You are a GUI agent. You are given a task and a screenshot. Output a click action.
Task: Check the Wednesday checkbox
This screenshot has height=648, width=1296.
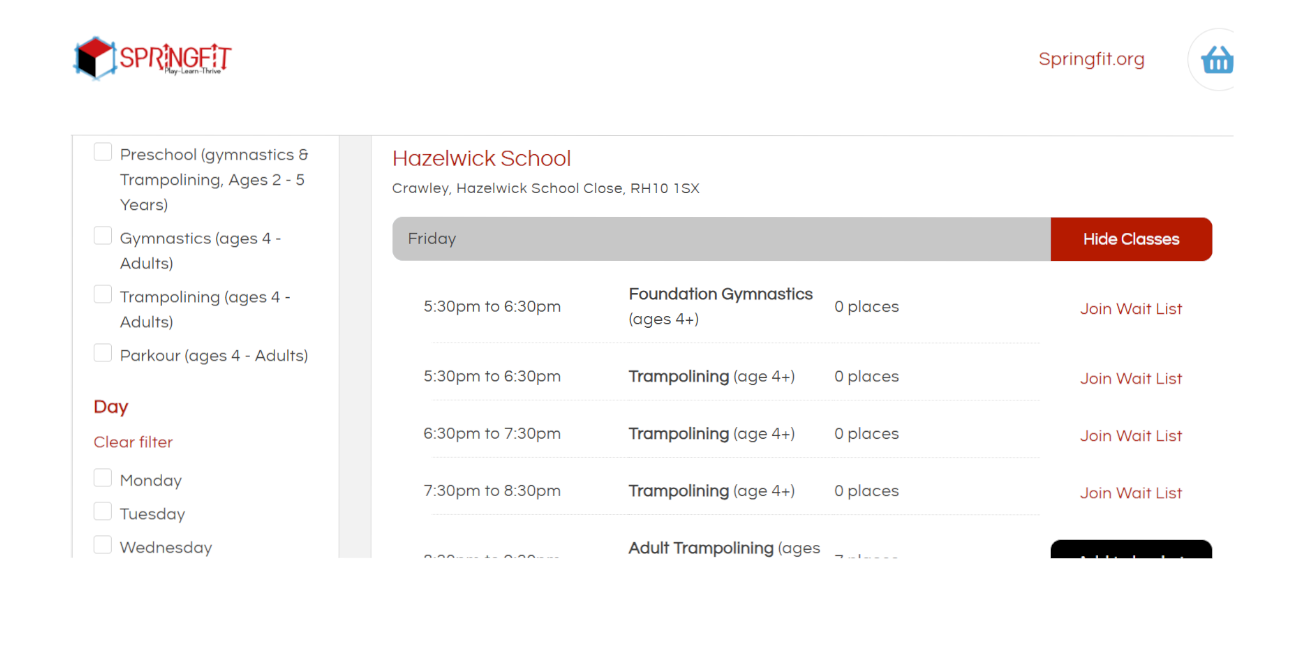pos(103,545)
